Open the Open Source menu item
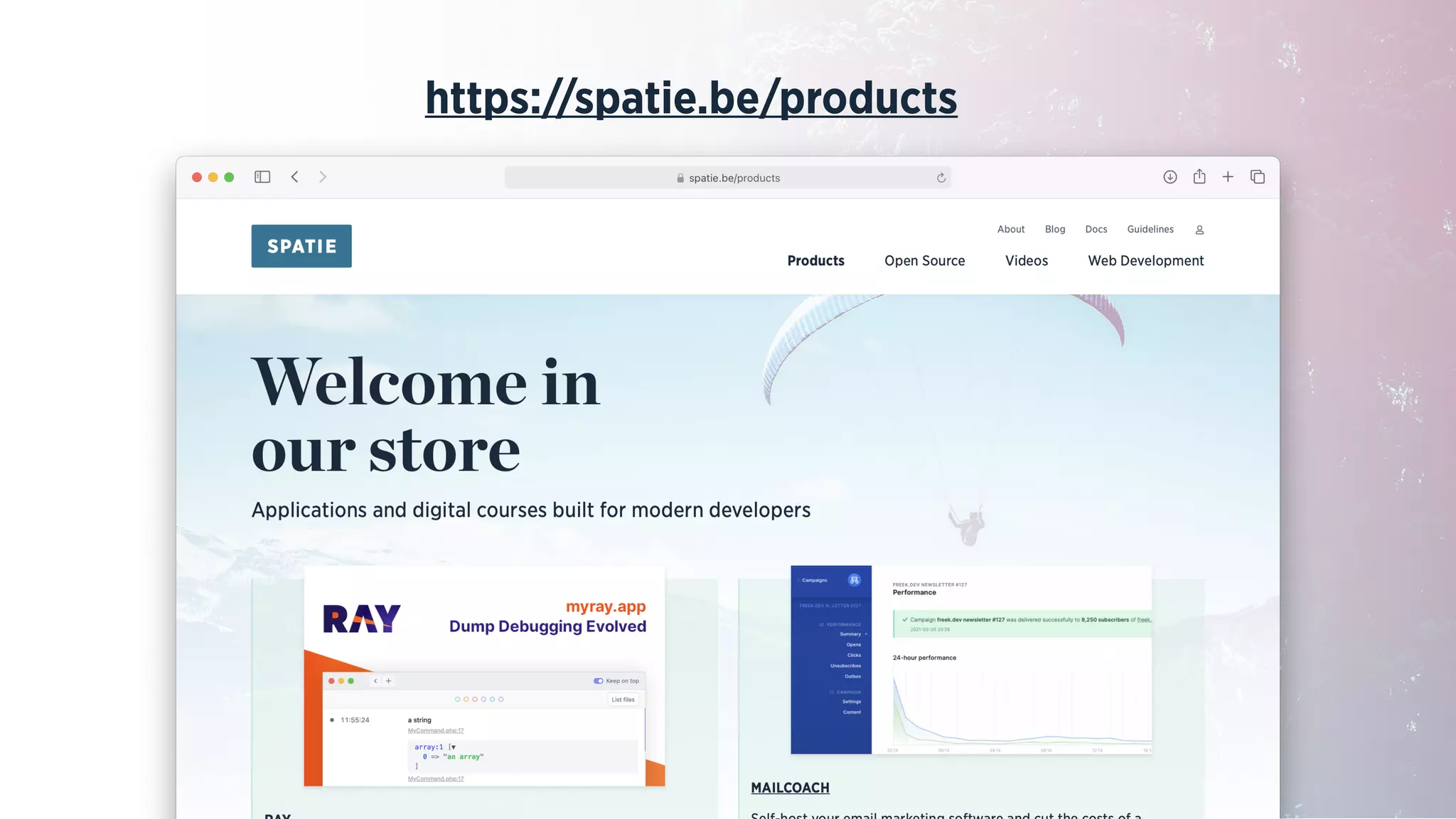 [924, 261]
